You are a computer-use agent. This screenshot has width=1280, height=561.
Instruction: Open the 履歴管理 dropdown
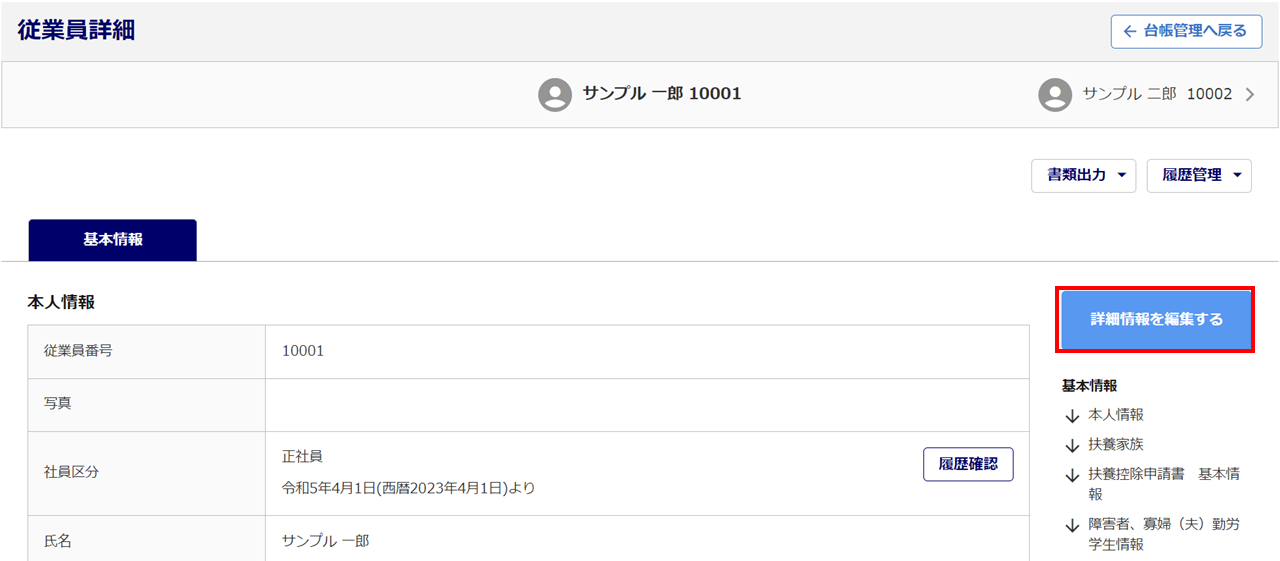pos(1199,175)
